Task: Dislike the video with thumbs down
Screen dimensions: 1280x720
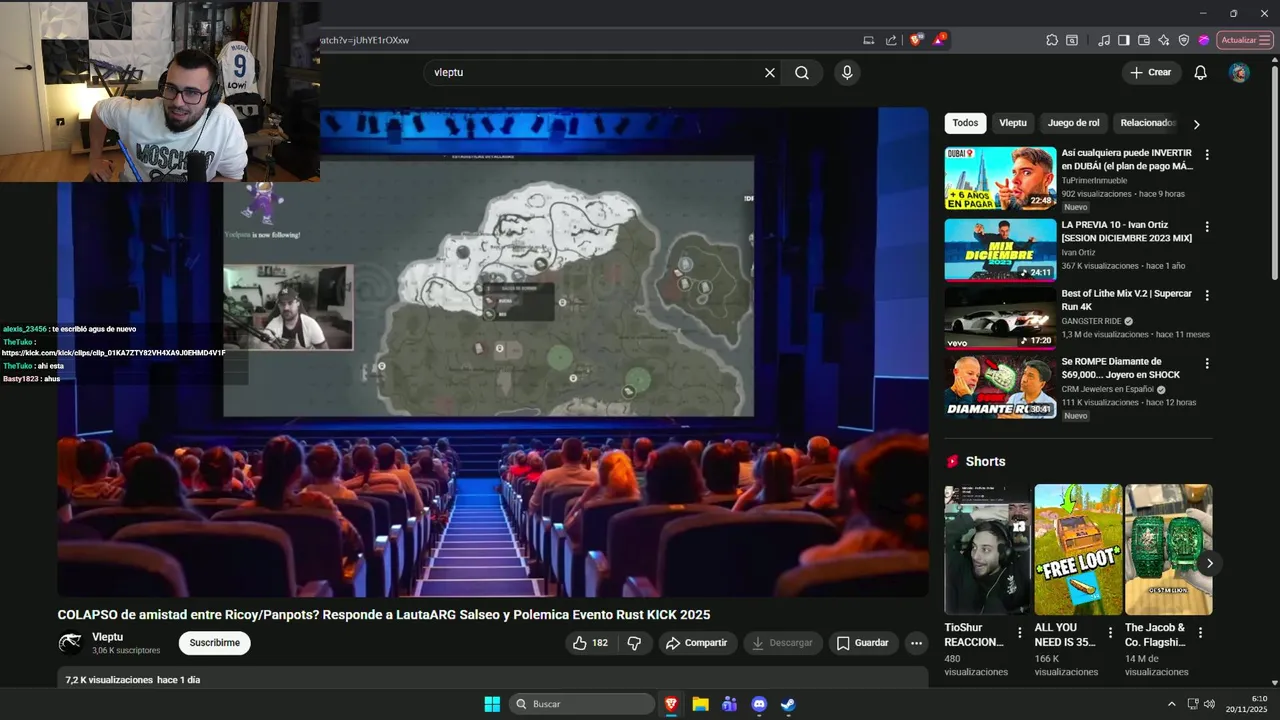Action: click(634, 643)
